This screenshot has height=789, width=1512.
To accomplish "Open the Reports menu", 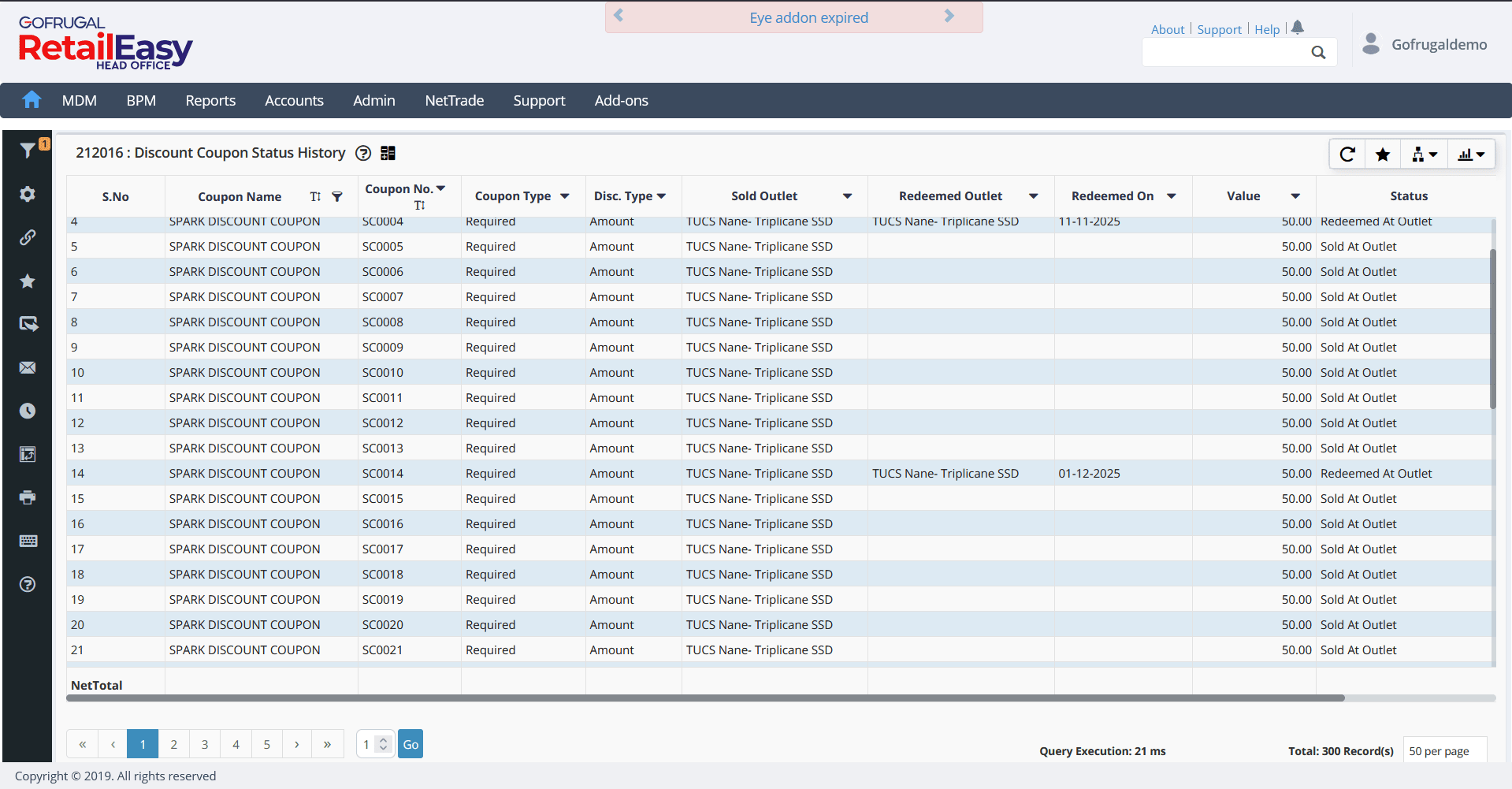I will 210,100.
